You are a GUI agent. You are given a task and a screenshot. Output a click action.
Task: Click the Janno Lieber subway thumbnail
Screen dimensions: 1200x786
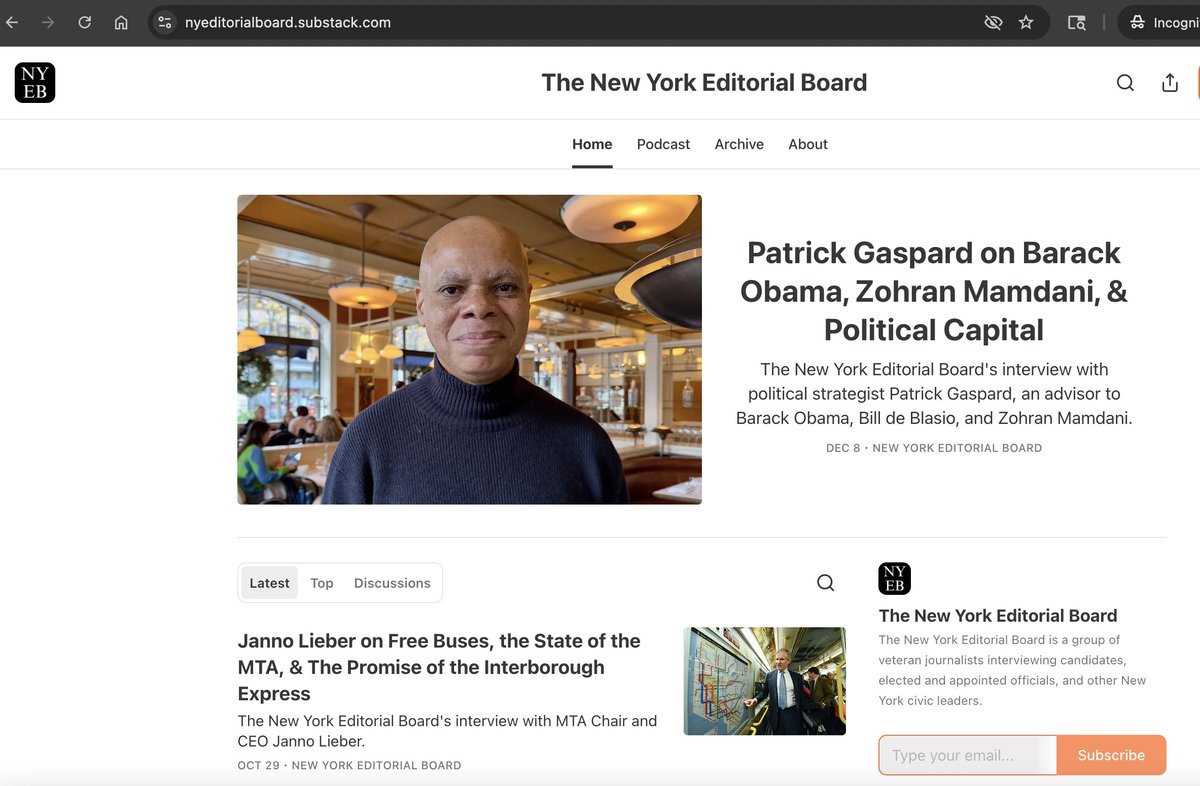pos(765,681)
